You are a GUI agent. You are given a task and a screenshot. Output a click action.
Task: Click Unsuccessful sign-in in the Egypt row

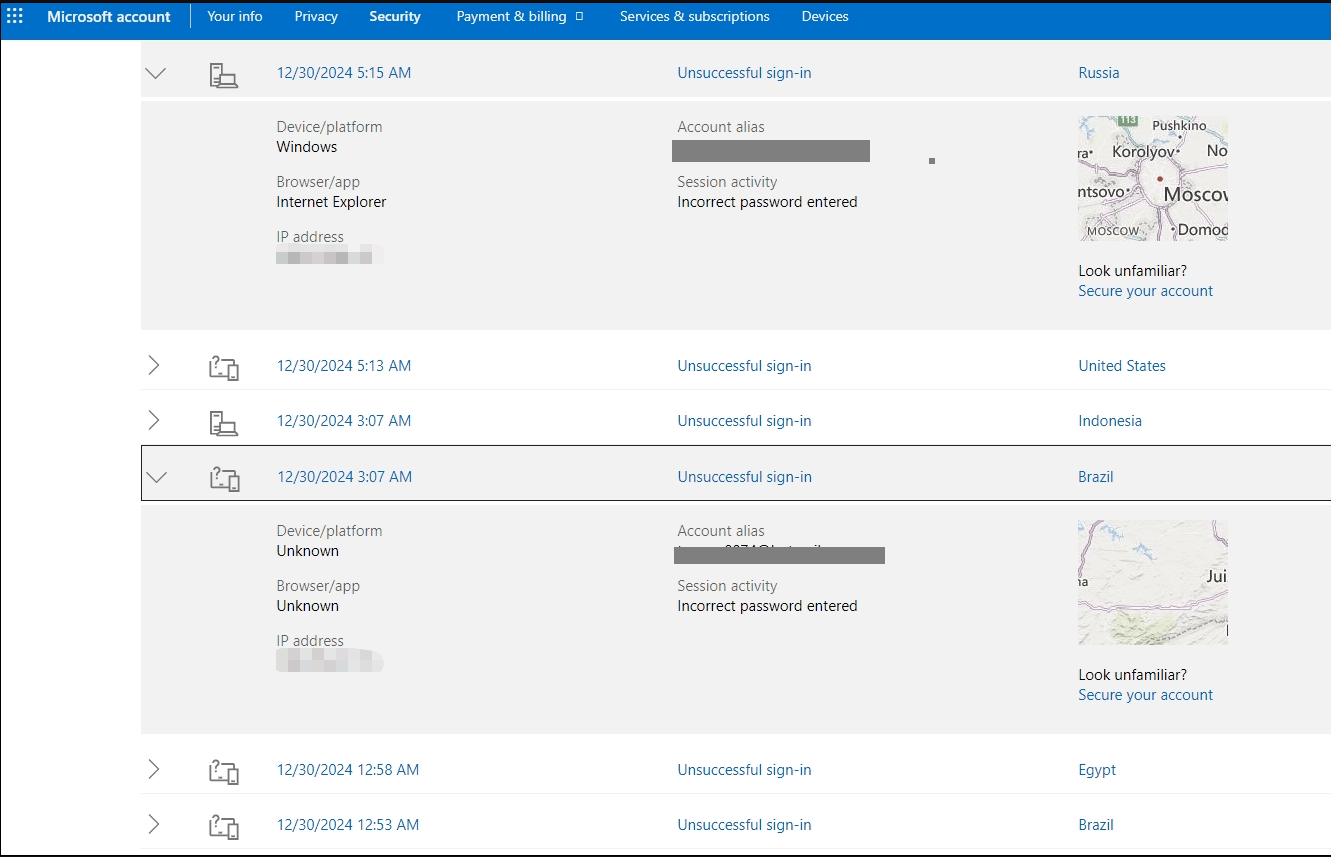(x=744, y=770)
